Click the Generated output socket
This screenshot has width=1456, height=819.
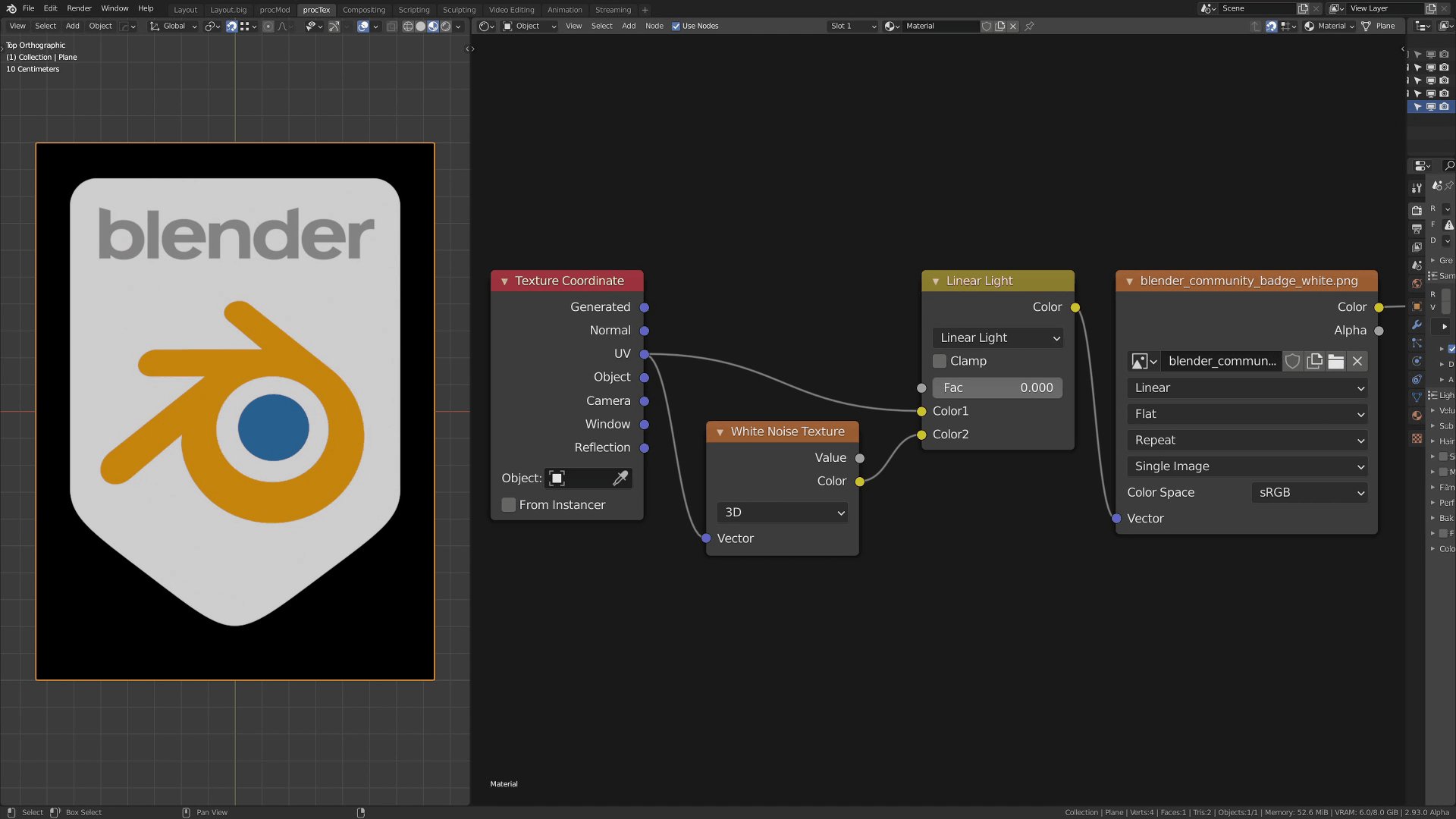[x=644, y=307]
